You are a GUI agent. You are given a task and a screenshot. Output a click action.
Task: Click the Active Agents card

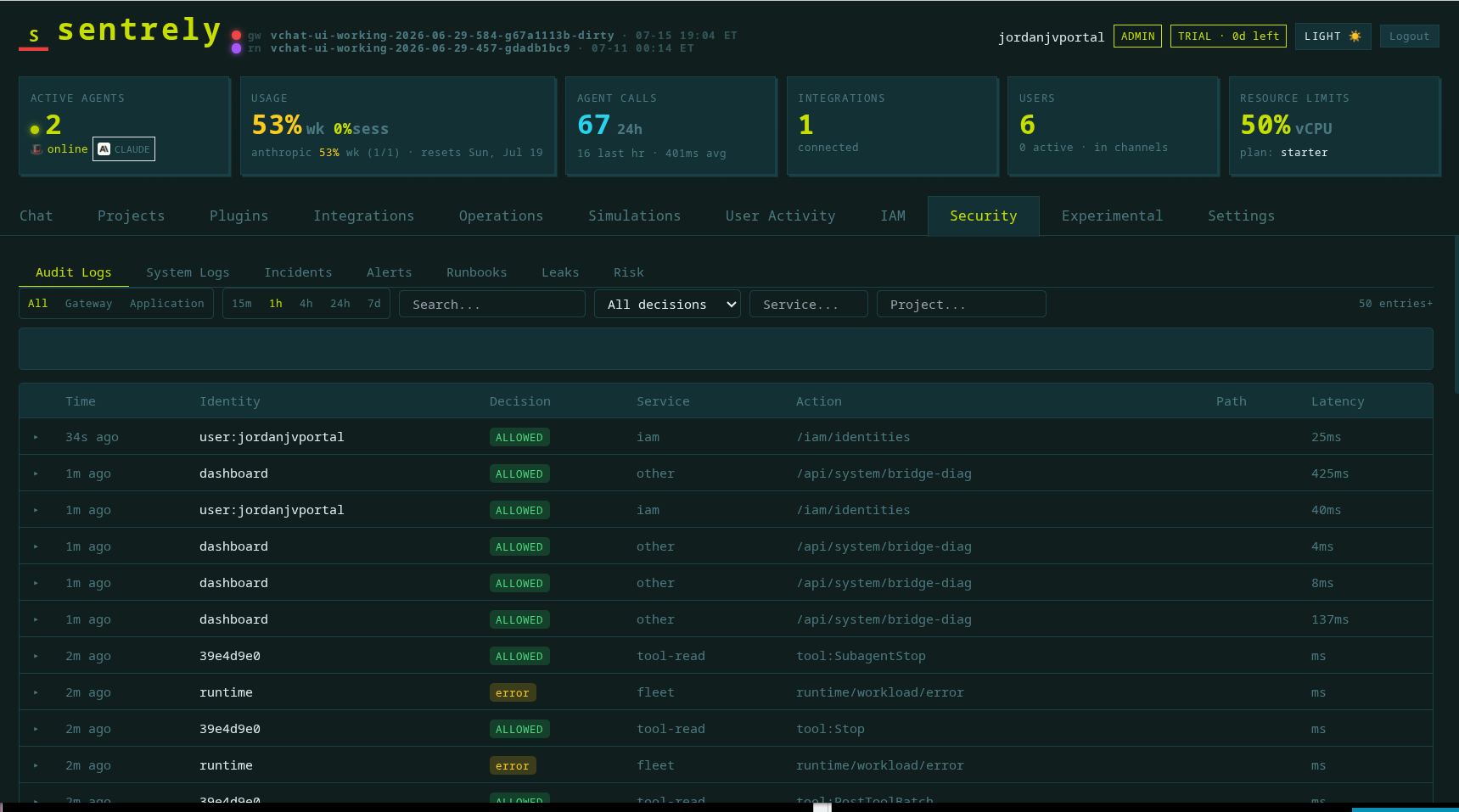click(x=125, y=126)
